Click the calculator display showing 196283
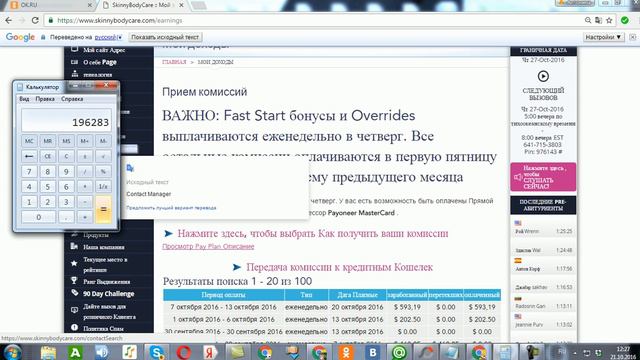Image resolution: width=640 pixels, height=360 pixels. tap(66, 120)
